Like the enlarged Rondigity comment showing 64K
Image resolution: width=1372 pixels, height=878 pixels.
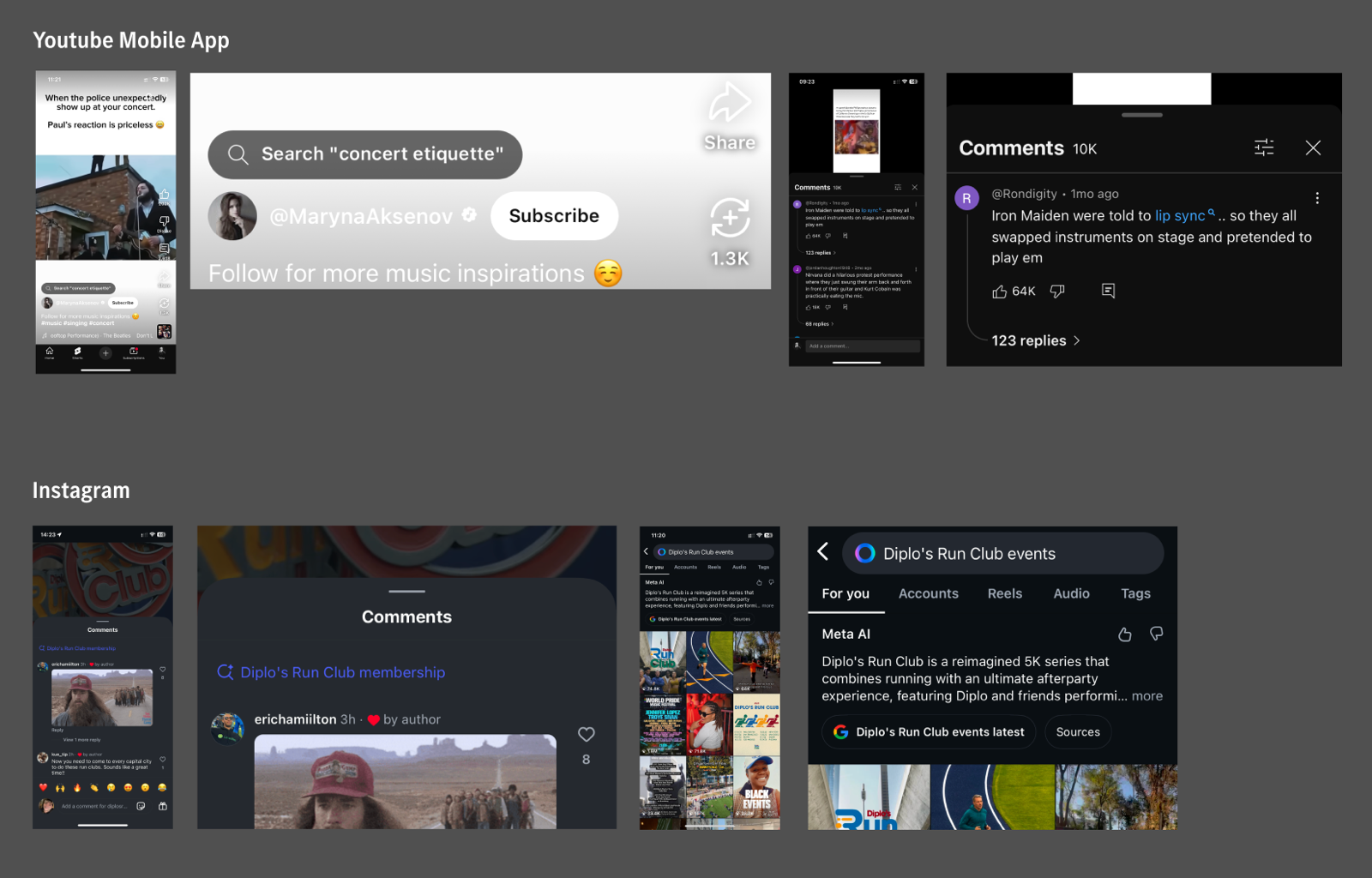coord(1000,292)
